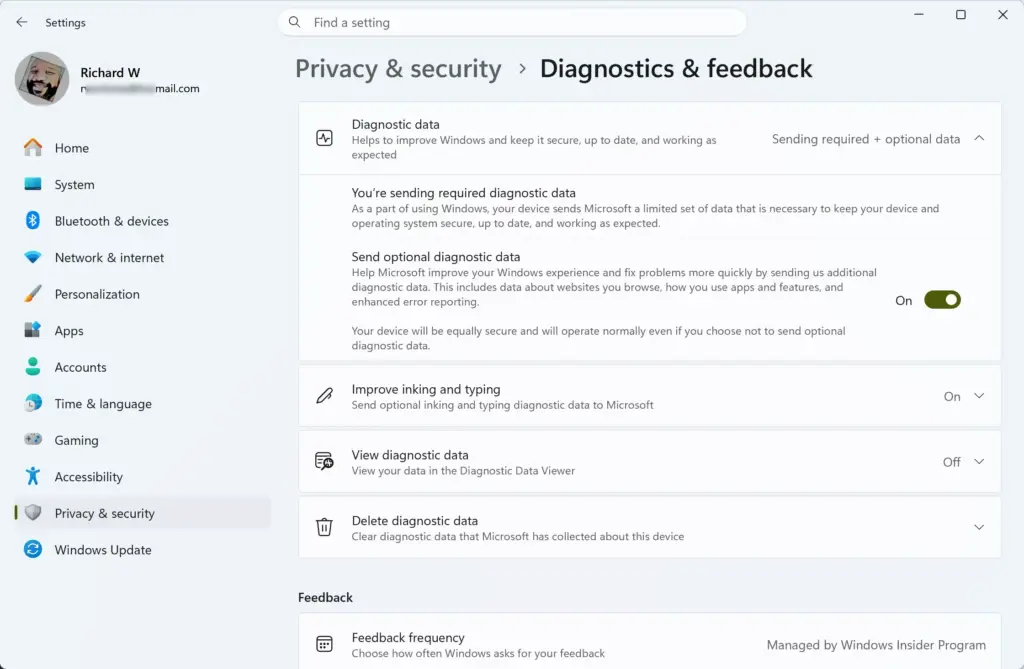Open Gaming settings

142,440
